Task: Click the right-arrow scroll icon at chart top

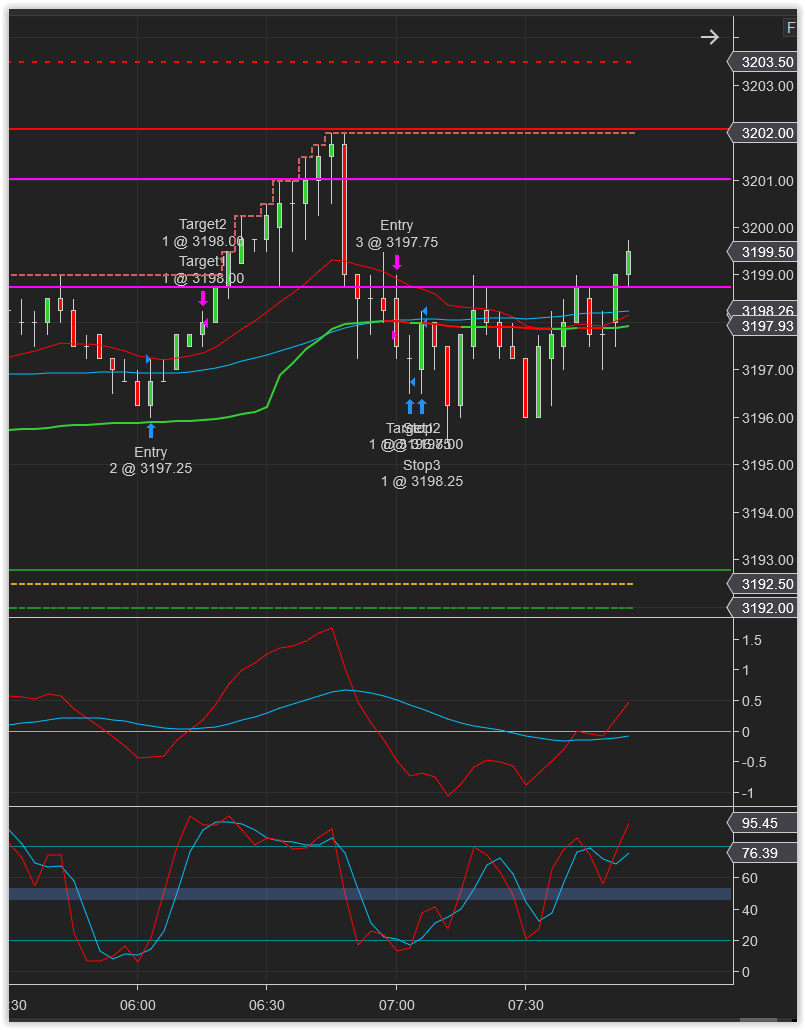Action: [710, 37]
